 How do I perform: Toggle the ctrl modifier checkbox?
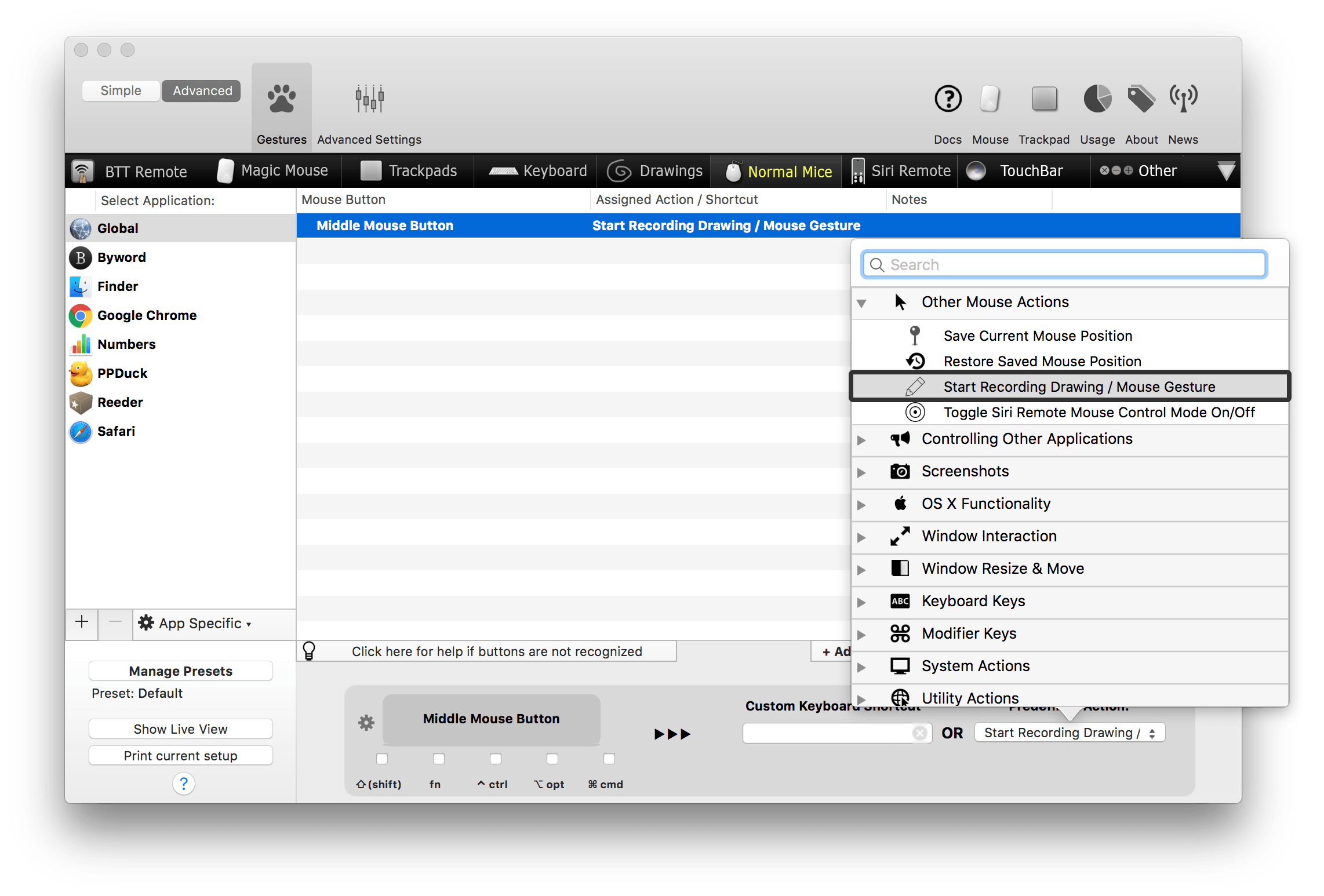click(495, 759)
